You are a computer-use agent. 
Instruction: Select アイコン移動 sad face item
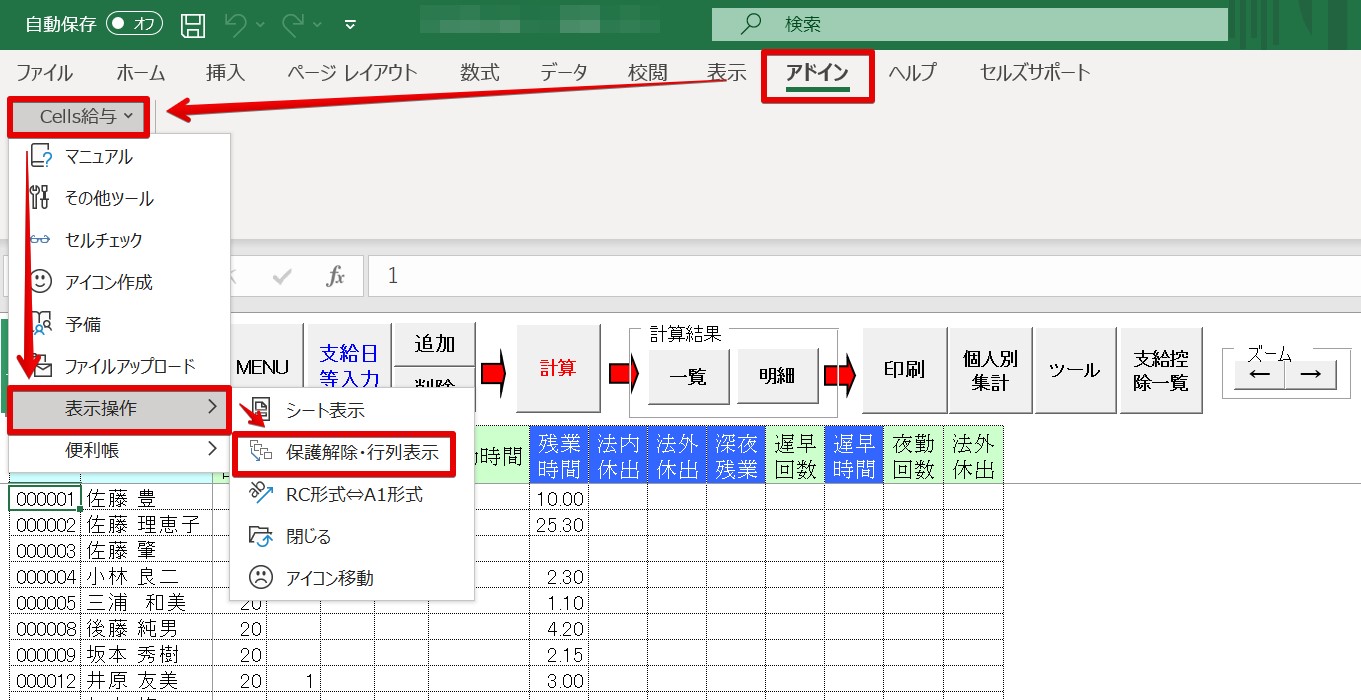[x=329, y=578]
